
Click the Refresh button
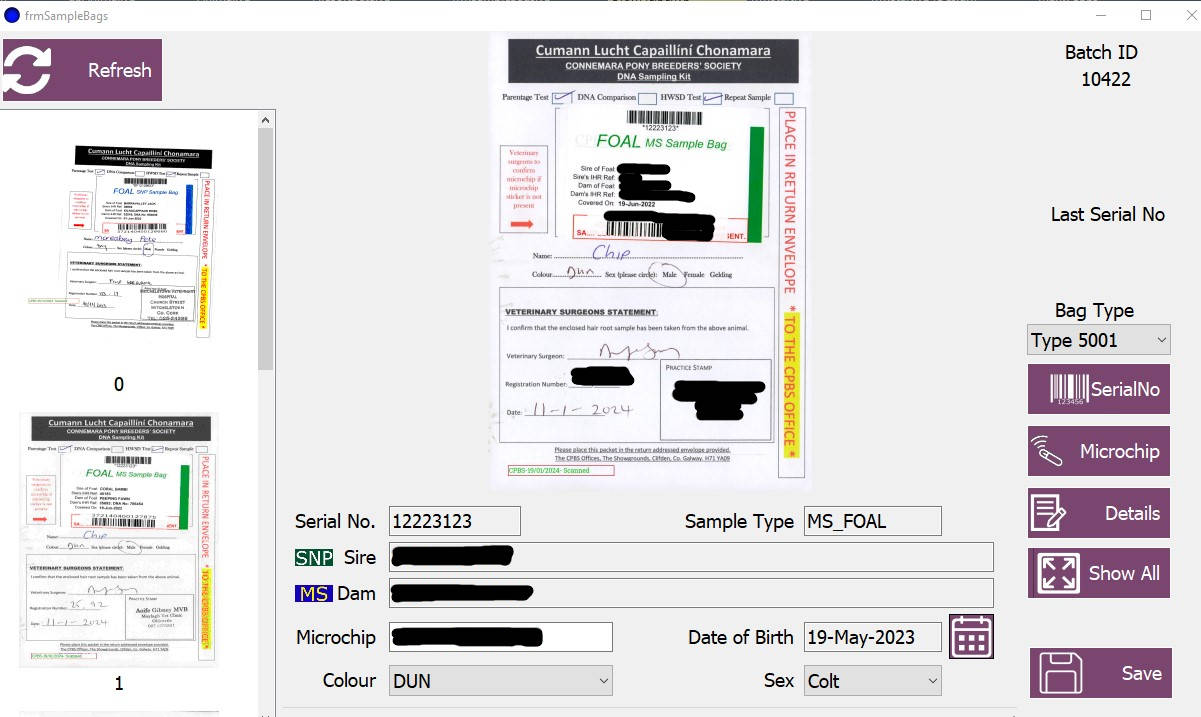[82, 70]
